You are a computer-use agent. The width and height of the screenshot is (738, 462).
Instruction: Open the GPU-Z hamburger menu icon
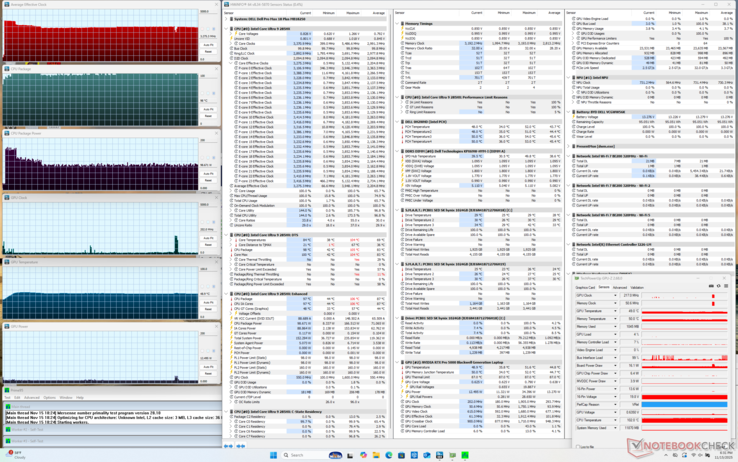725,287
